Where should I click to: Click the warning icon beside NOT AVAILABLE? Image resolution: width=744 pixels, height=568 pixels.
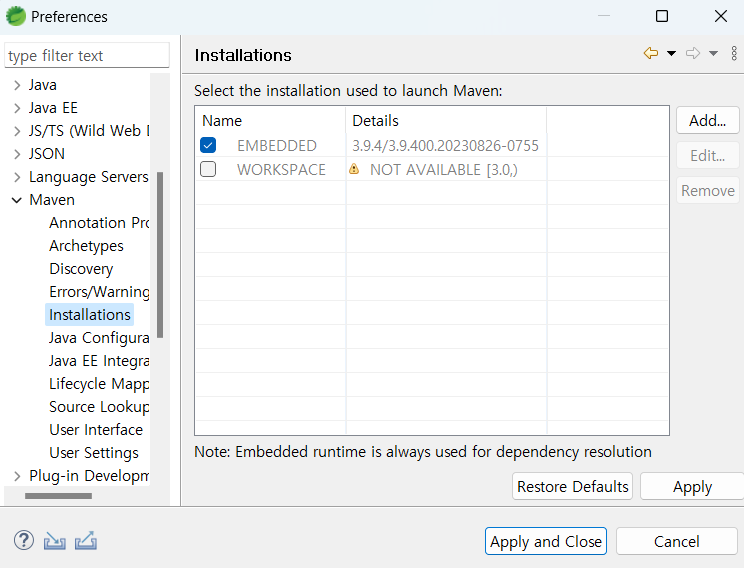click(354, 169)
